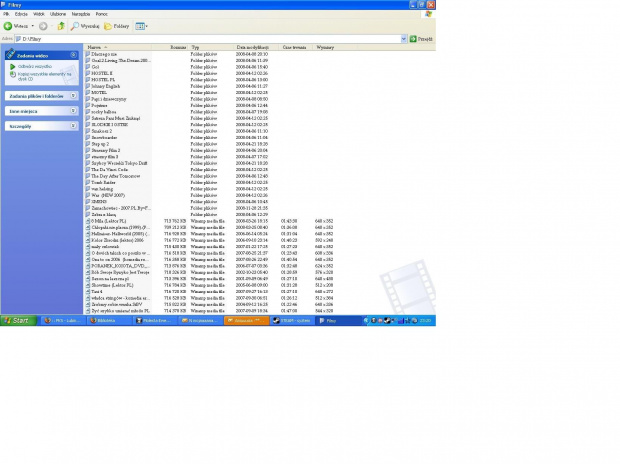Image resolution: width=620 pixels, height=464 pixels.
Task: Open the Widok menu
Action: pos(39,14)
